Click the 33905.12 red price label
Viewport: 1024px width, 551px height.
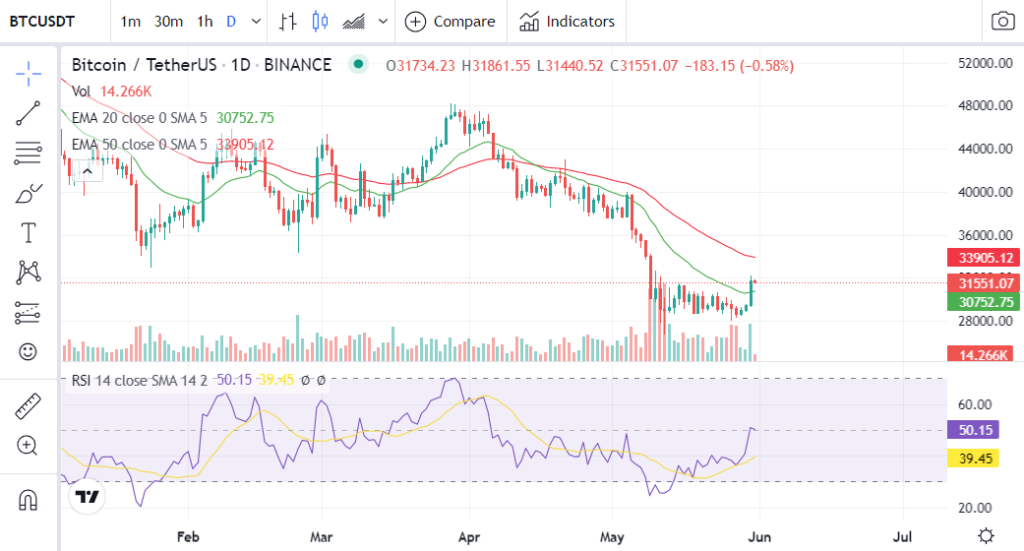(x=984, y=258)
